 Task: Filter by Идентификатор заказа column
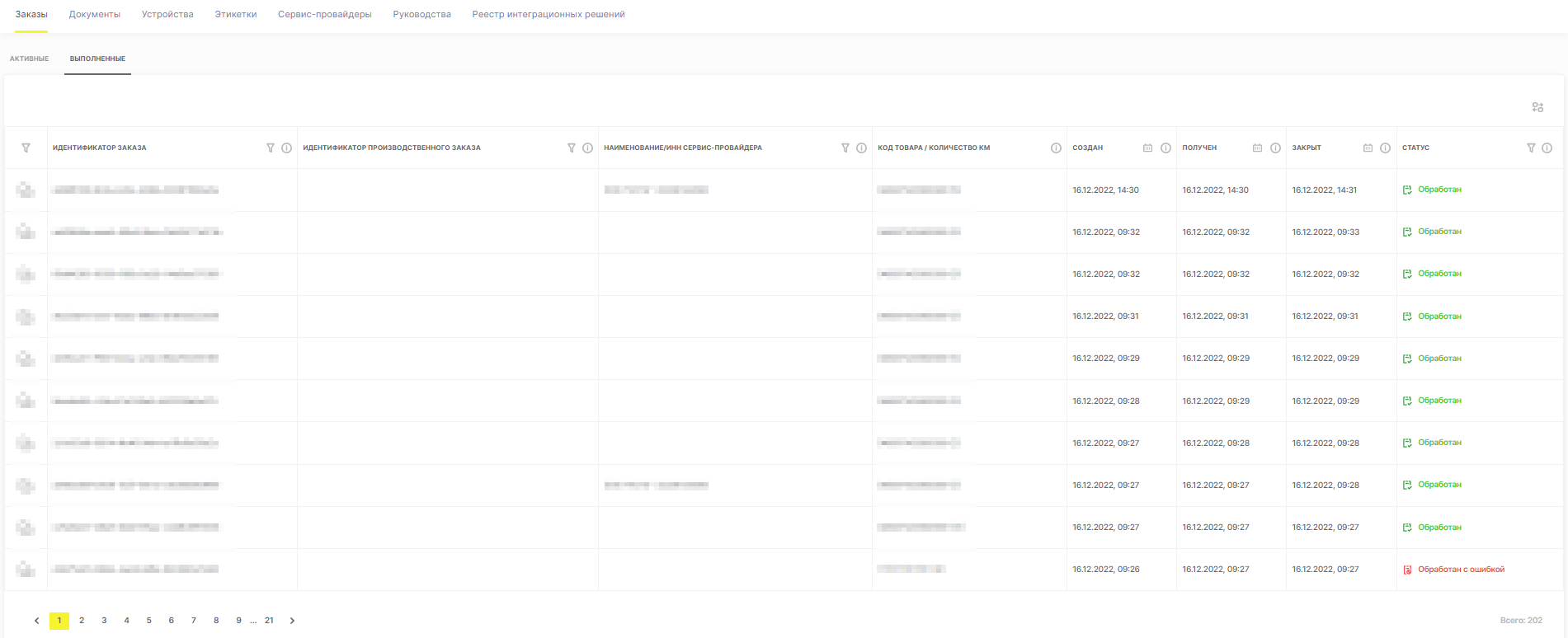coord(271,148)
